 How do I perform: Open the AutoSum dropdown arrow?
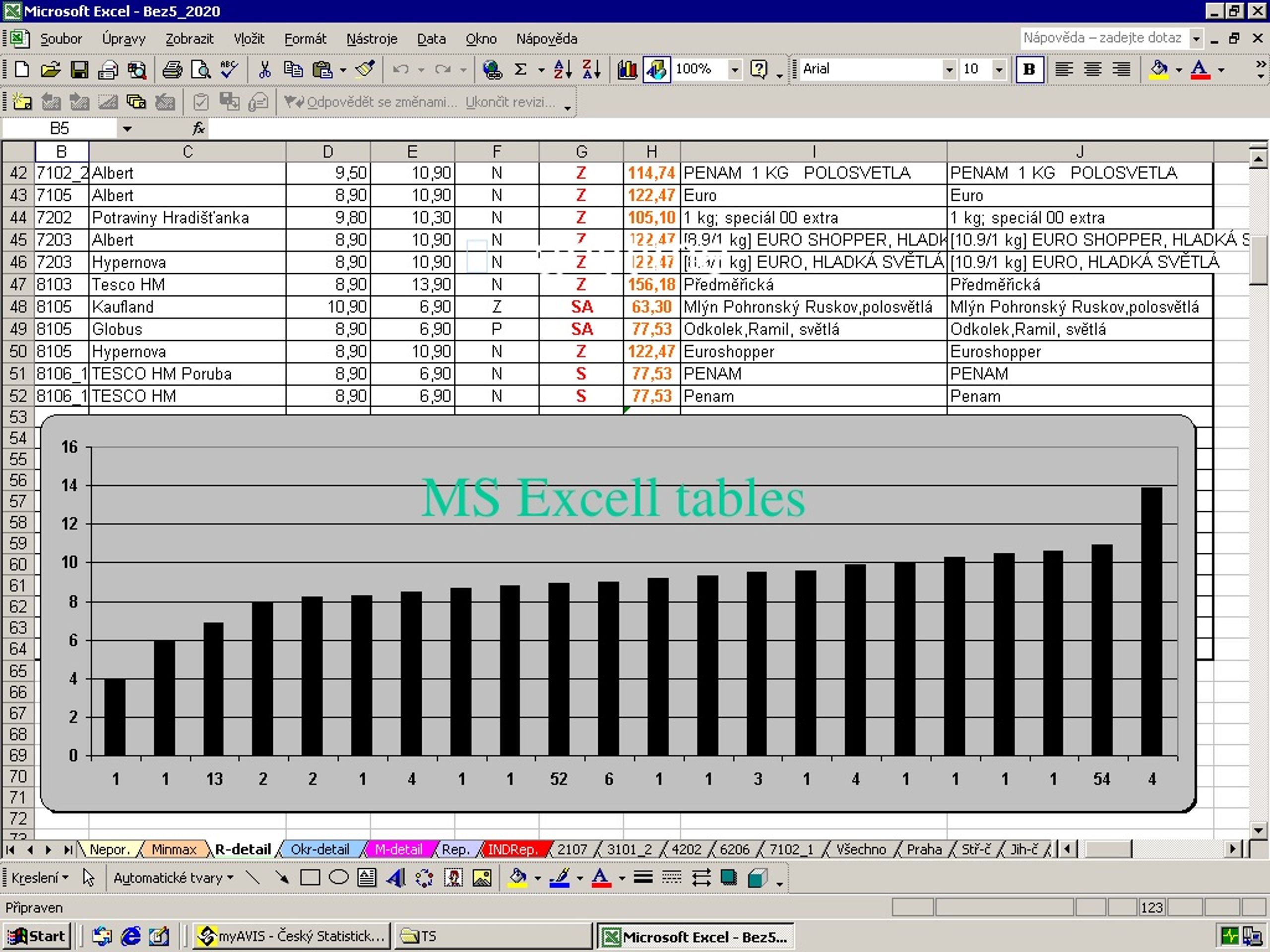pos(541,70)
